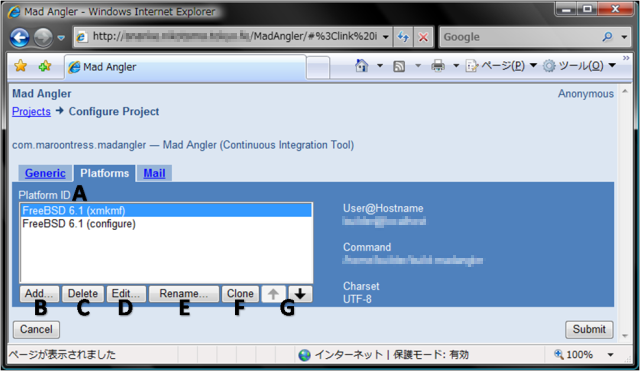The image size is (640, 371).
Task: Click the search magnifier icon
Action: coord(607,37)
